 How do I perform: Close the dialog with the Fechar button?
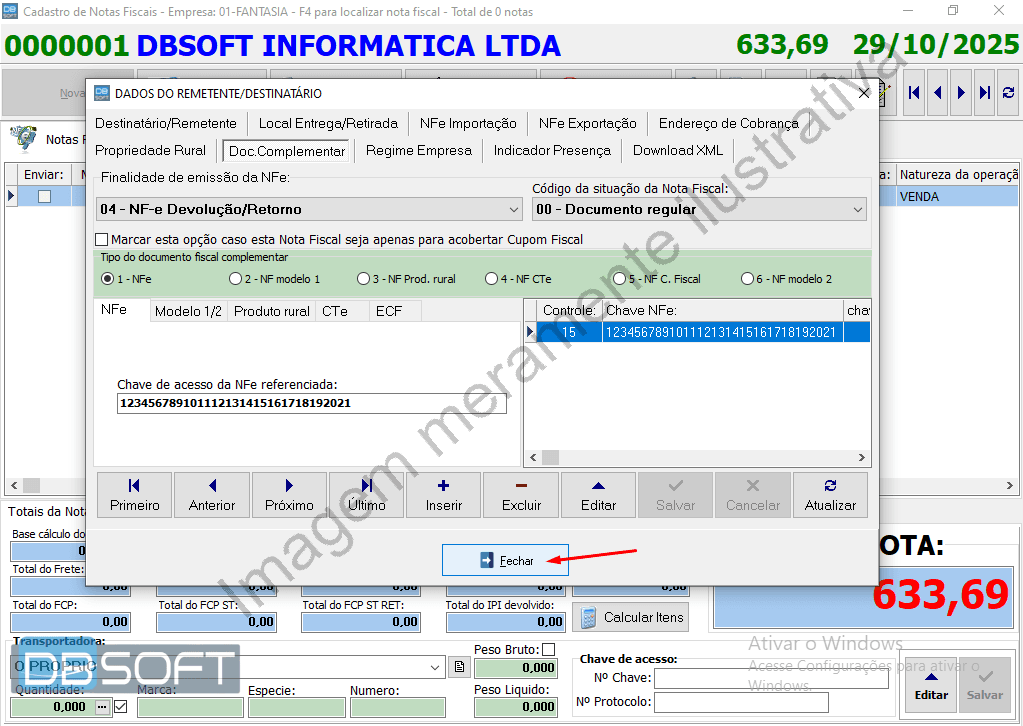coord(505,560)
